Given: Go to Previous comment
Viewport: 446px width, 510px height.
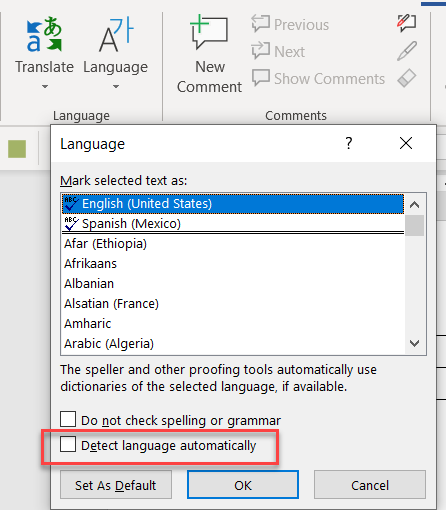Looking at the screenshot, I should pos(290,24).
